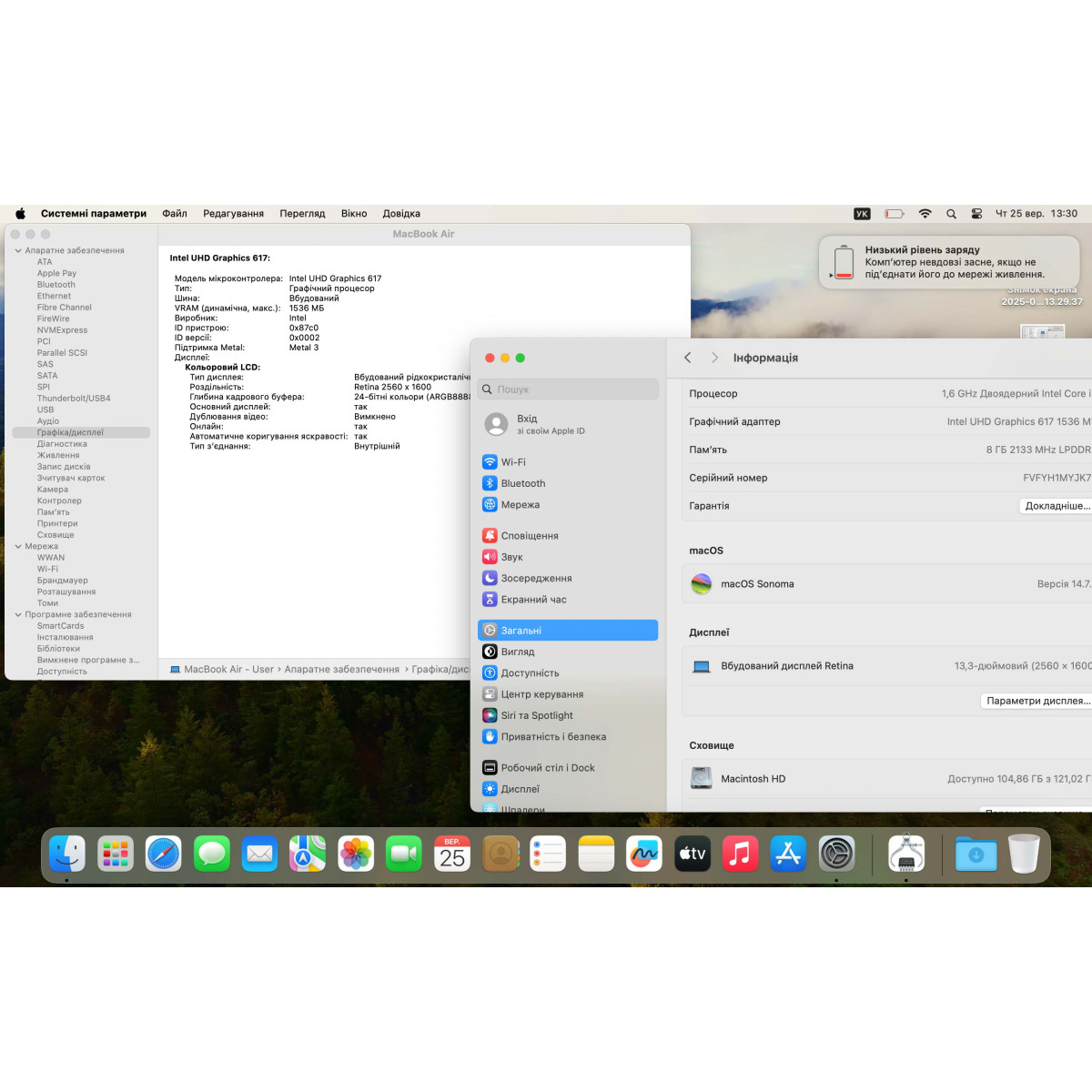Collapse Апаратне забезпечення tree section
Viewport: 1092px width, 1092px height.
[x=18, y=250]
